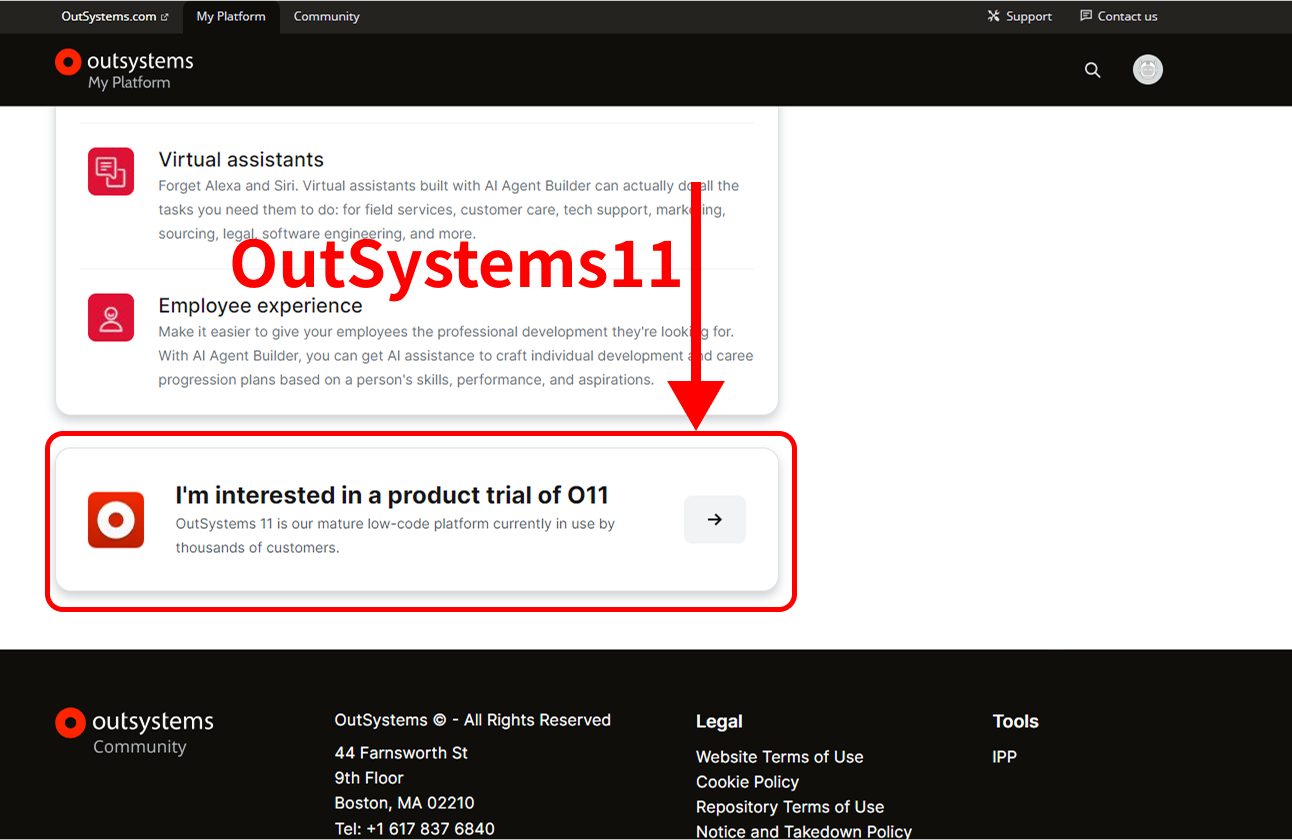
Task: Click the Legal footer heading
Action: [x=719, y=721]
